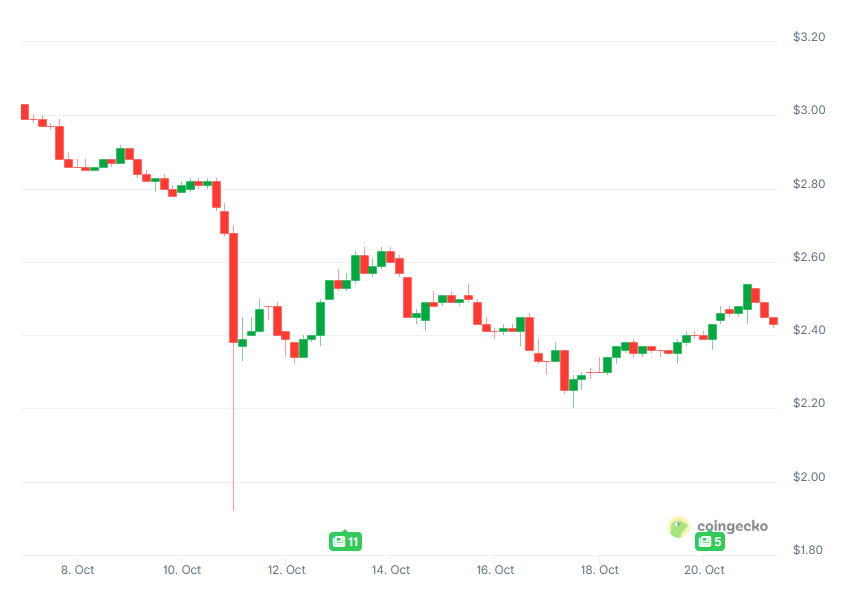
Task: Click the $2.40 price axis label
Action: coord(808,330)
